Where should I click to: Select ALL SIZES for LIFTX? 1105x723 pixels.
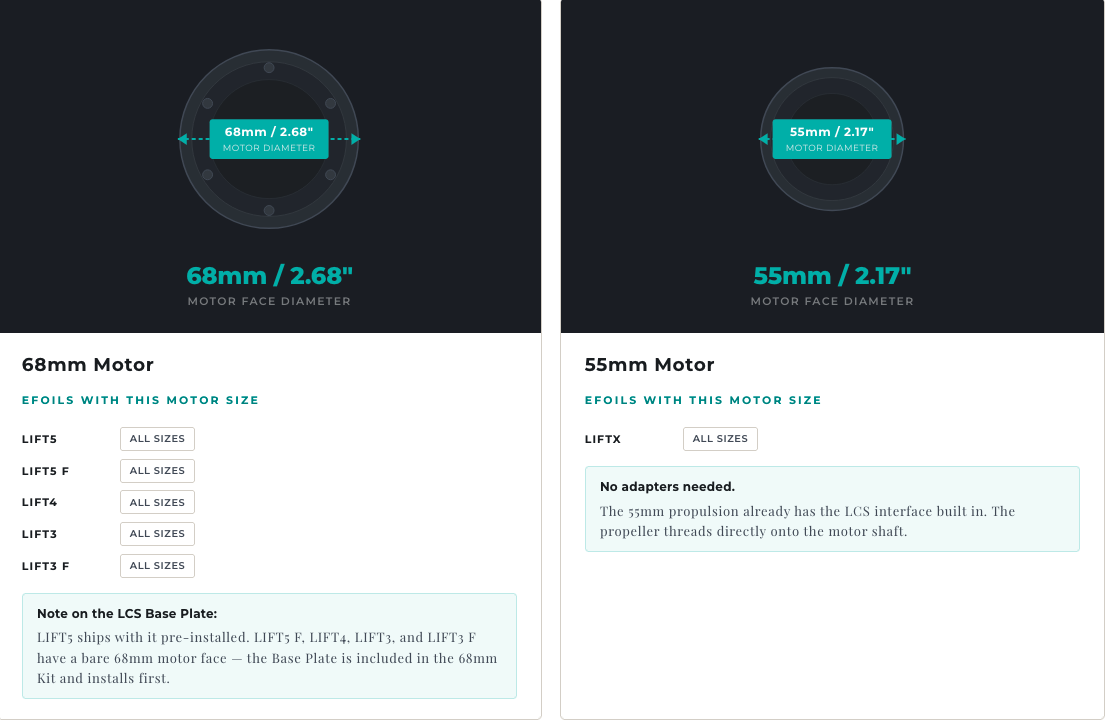(720, 438)
